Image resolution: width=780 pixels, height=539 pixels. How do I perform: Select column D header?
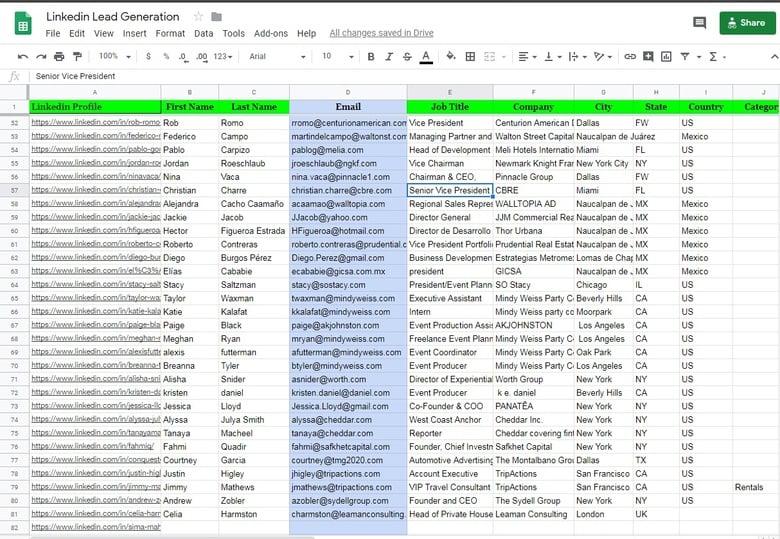[x=348, y=92]
